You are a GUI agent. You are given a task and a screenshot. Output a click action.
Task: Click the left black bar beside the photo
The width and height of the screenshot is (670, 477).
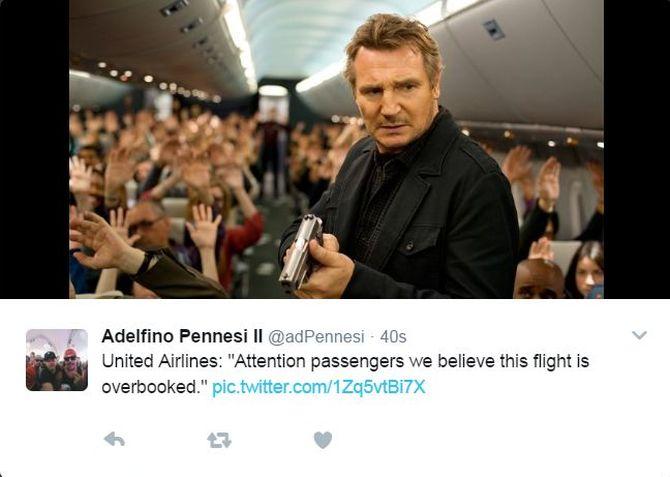tap(34, 149)
